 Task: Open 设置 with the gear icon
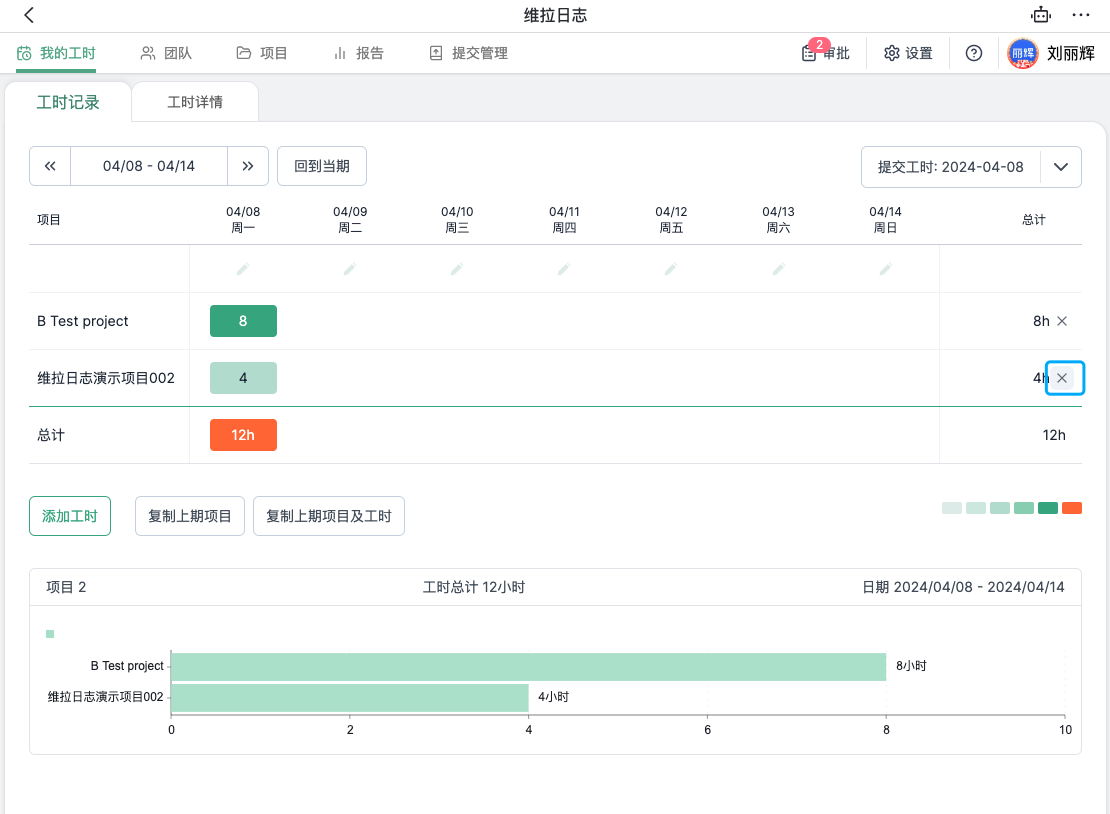pos(907,53)
